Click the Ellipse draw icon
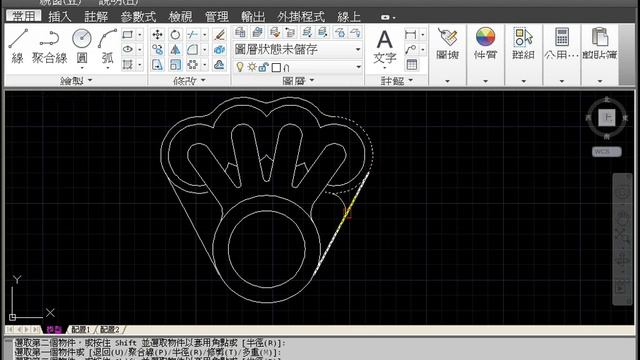 [x=128, y=49]
